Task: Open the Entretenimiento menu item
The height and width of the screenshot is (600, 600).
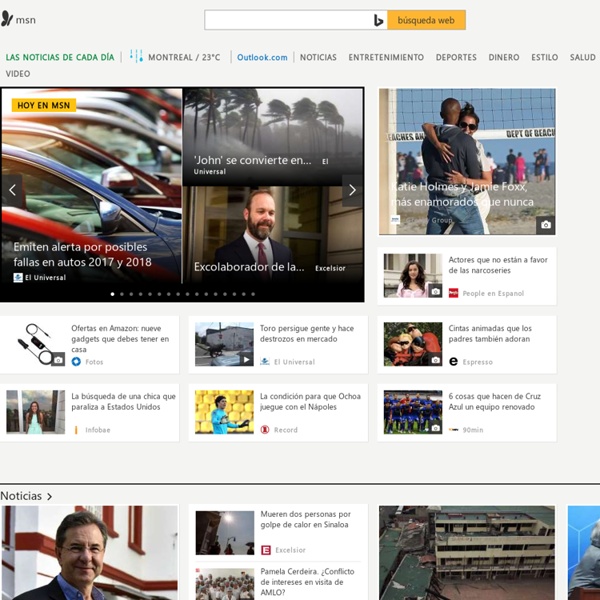Action: (x=386, y=58)
